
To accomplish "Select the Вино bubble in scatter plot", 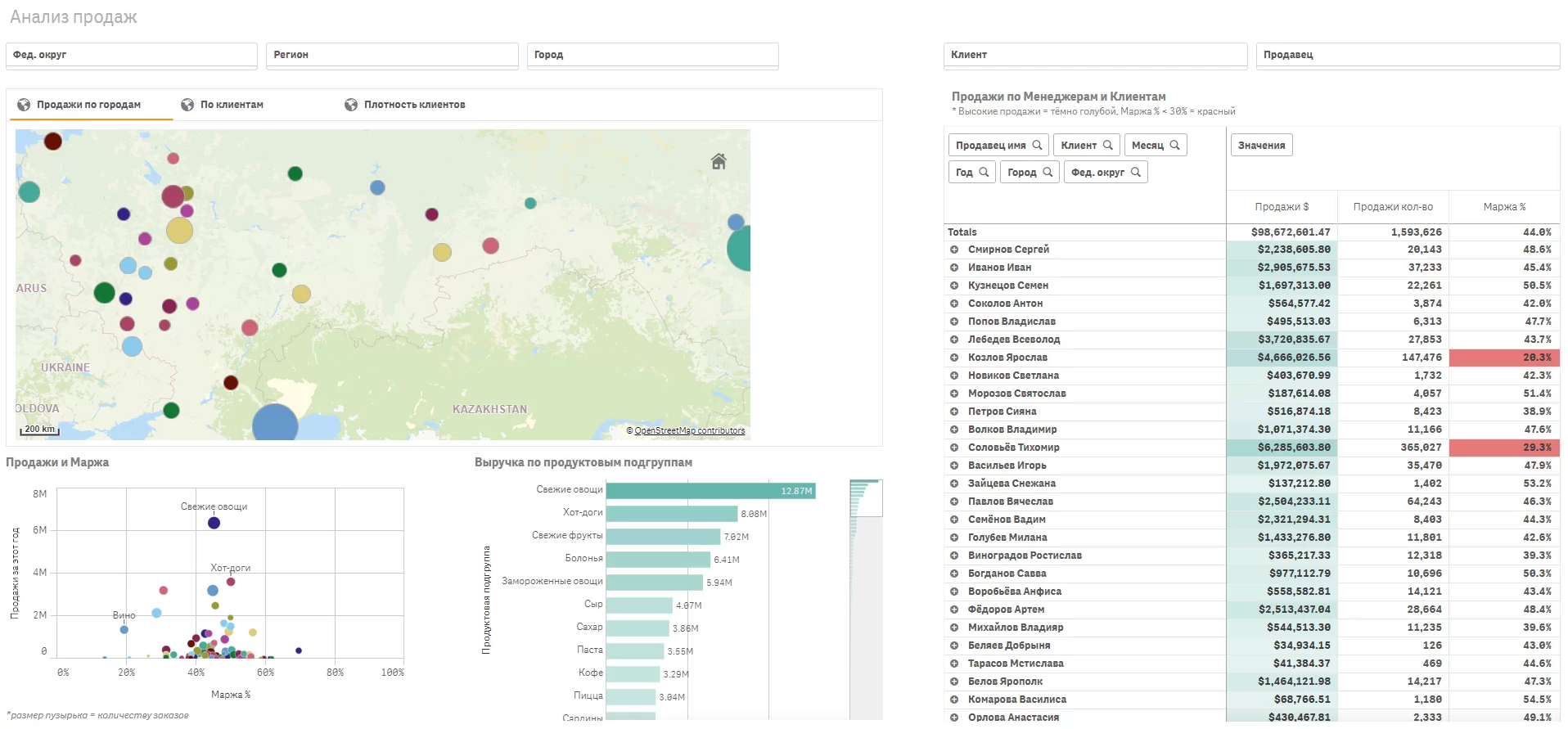I will pos(124,630).
